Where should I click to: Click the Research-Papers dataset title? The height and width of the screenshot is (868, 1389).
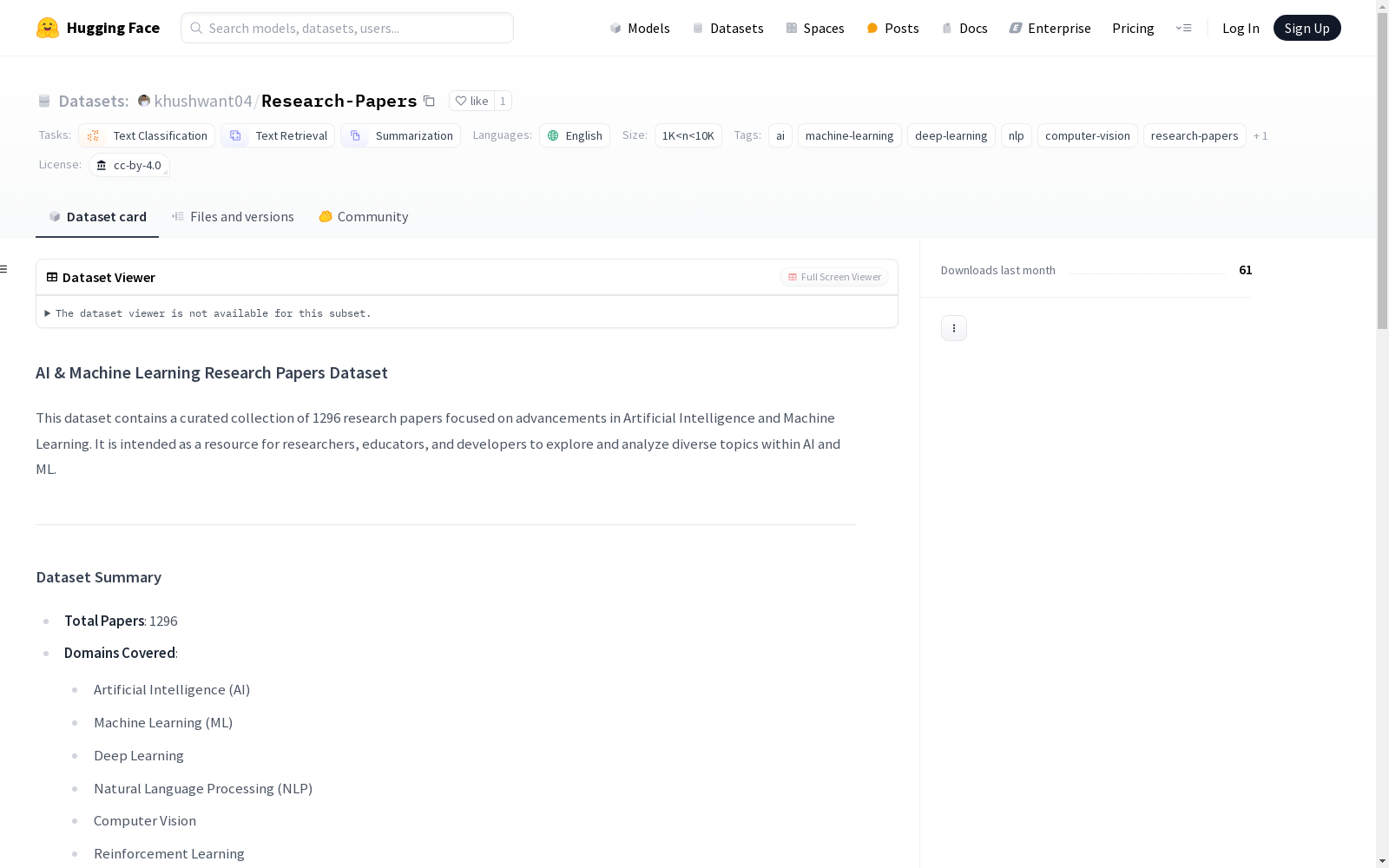(x=339, y=101)
